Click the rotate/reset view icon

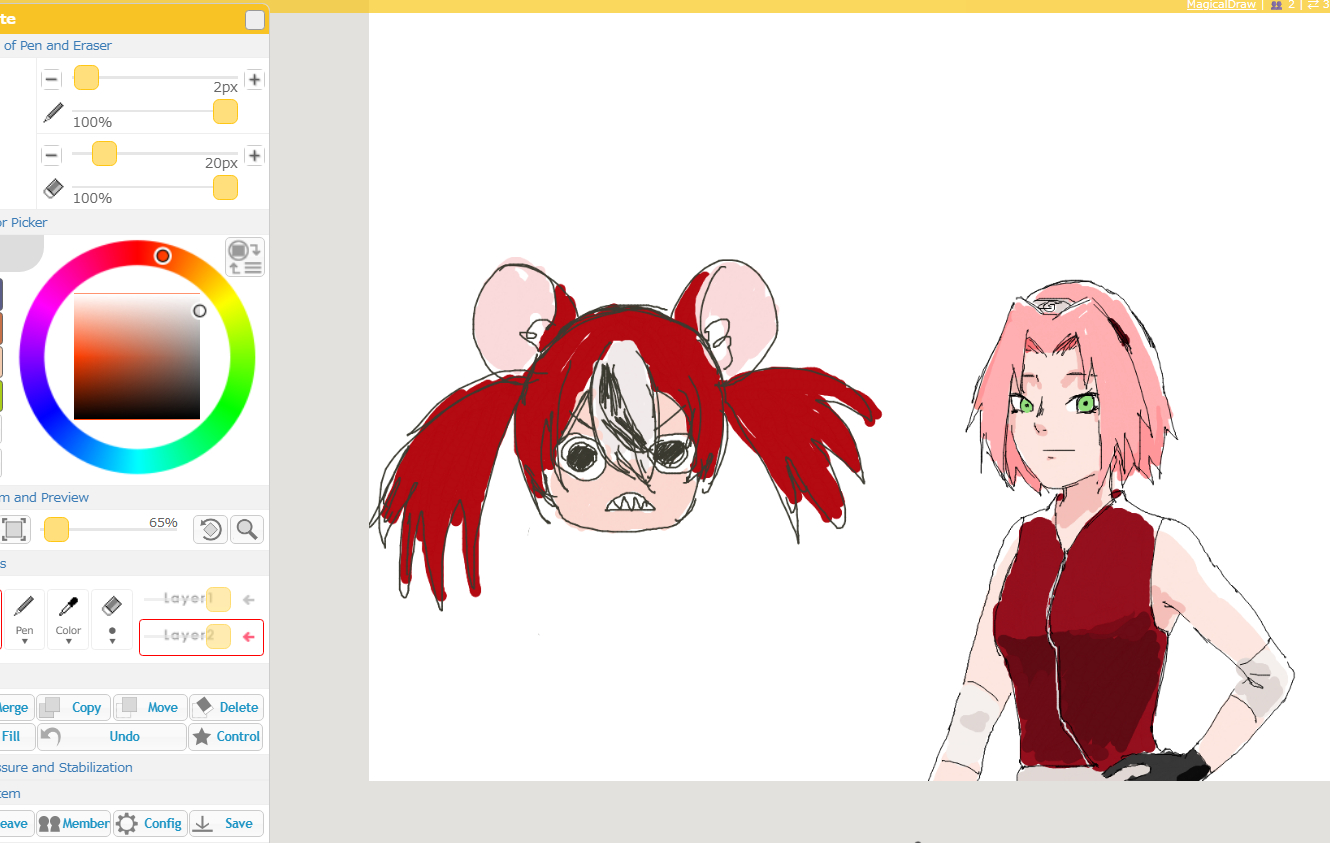coord(210,529)
